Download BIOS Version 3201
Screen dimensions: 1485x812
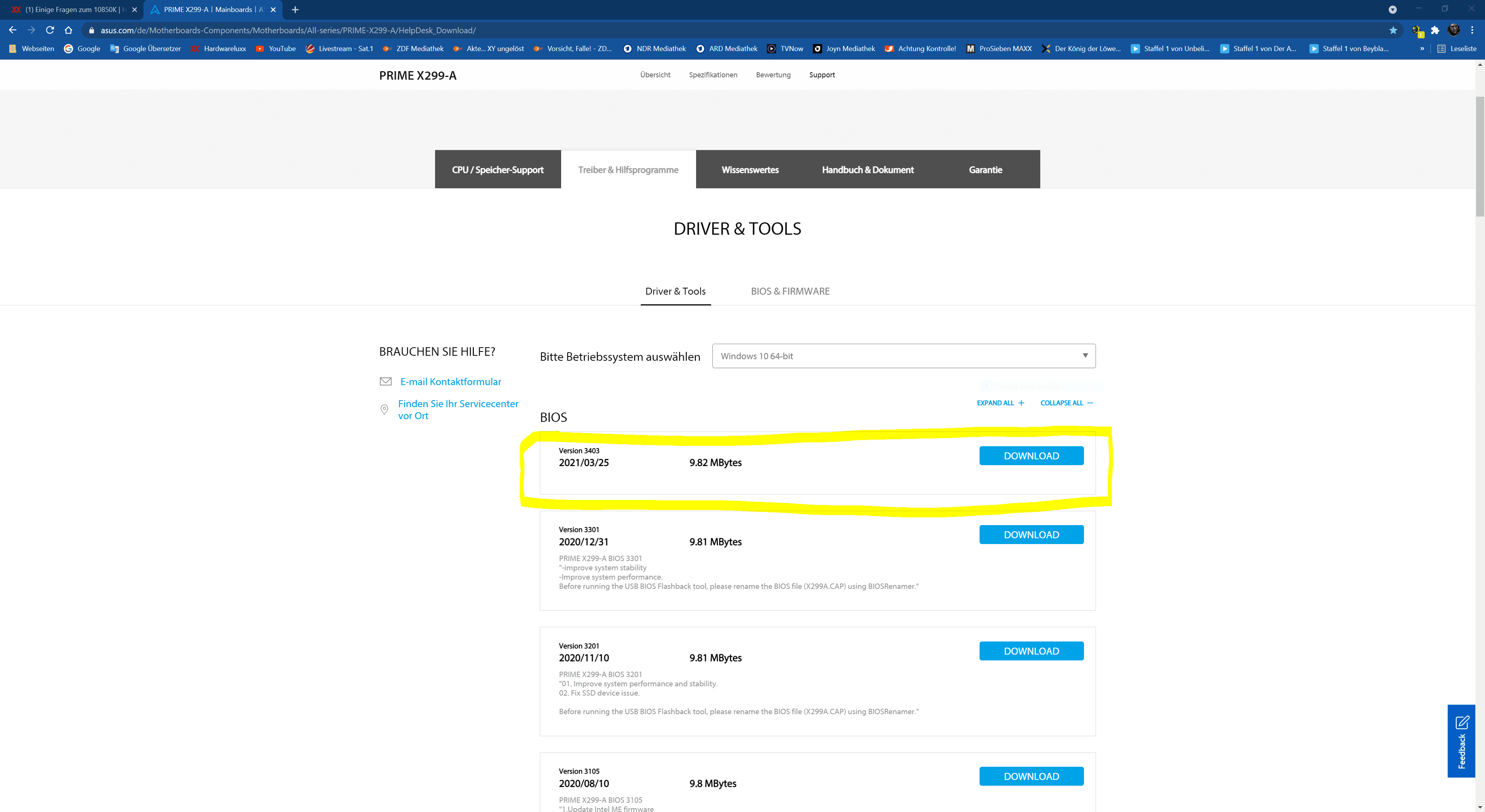pyautogui.click(x=1031, y=651)
